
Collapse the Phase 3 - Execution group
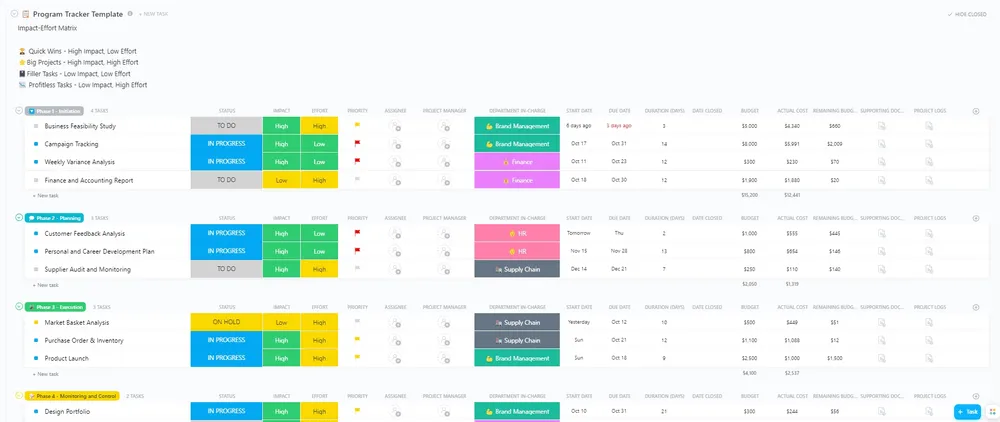tap(18, 307)
